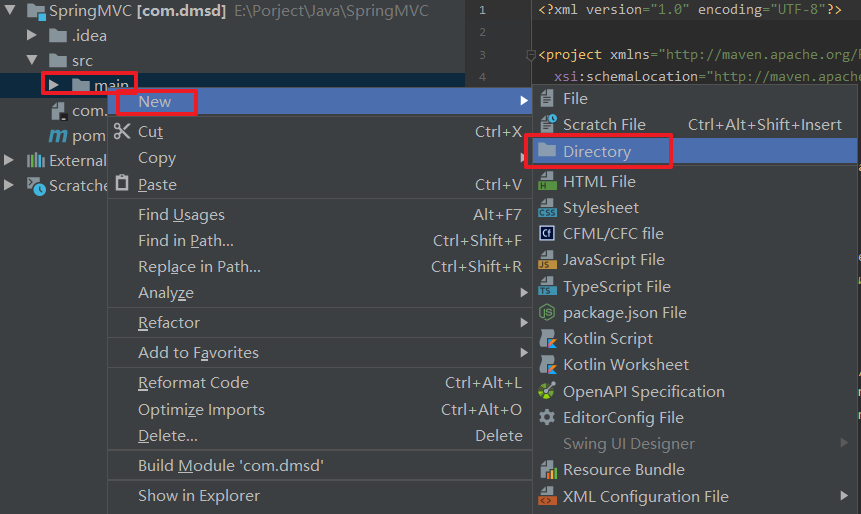
Task: Expand the External Libraries node arrow
Action: [x=9, y=160]
